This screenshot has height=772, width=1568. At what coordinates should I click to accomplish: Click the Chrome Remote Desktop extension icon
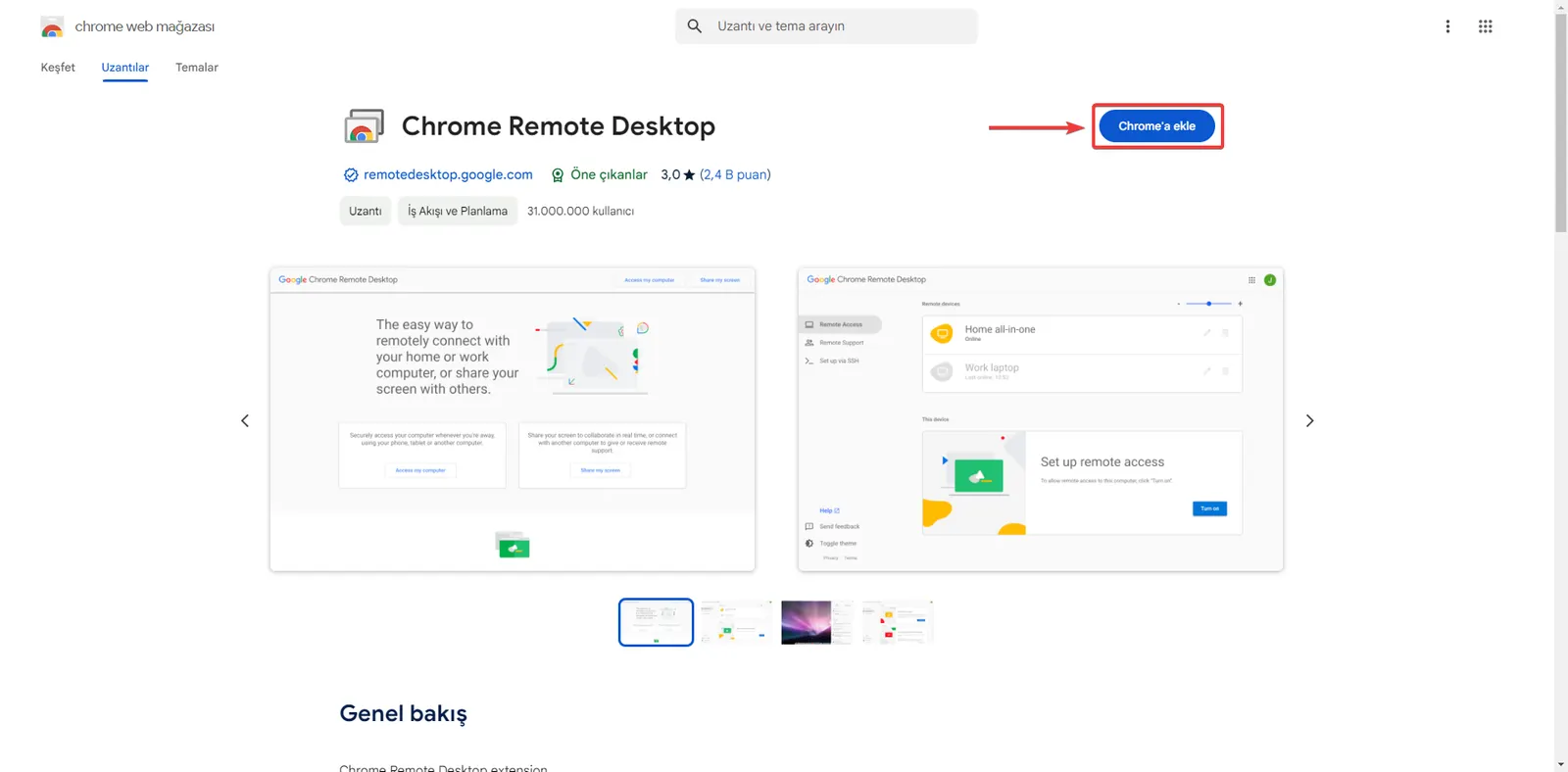coord(364,126)
